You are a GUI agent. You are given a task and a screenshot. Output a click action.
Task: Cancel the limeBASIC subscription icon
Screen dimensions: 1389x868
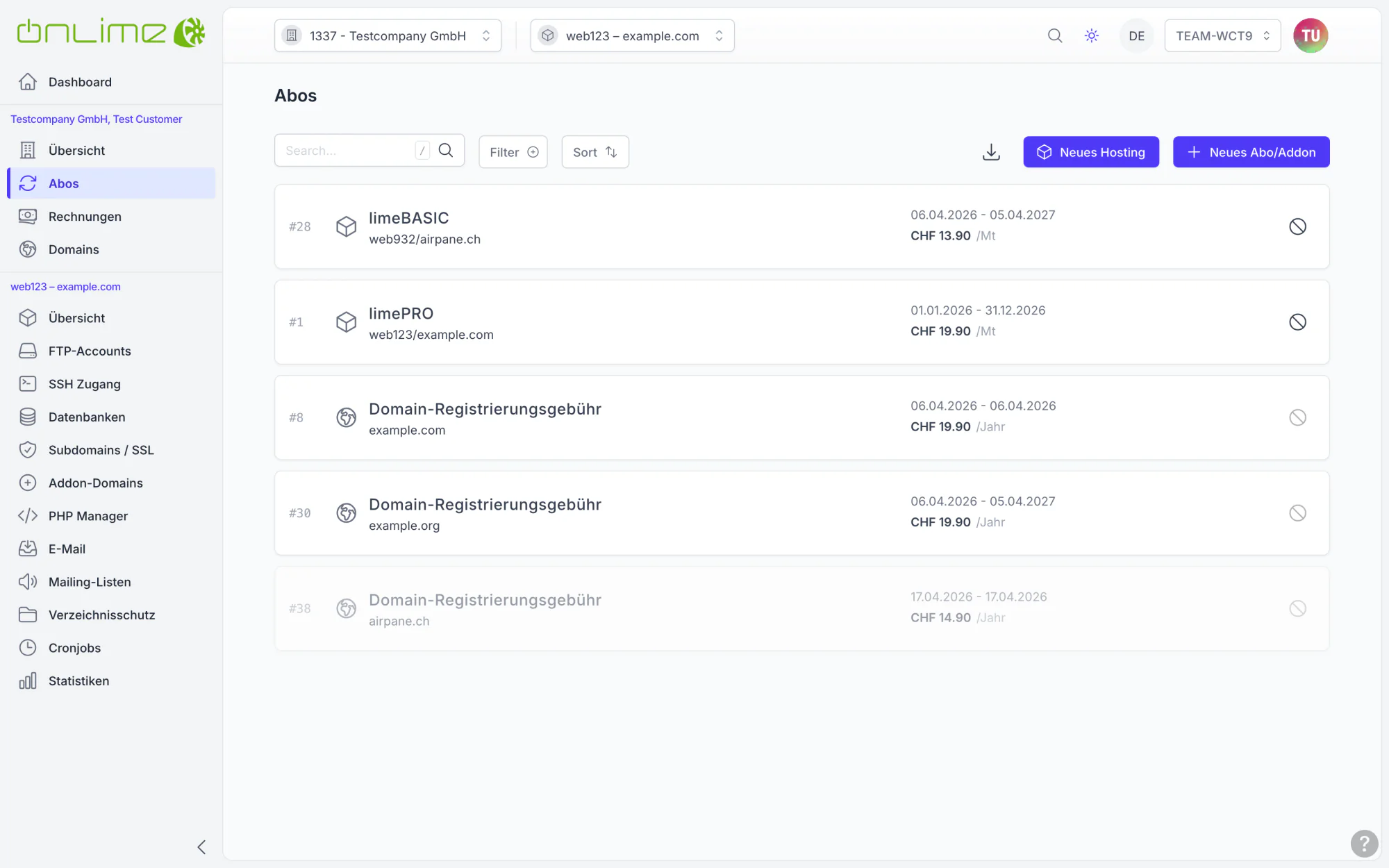click(x=1297, y=226)
